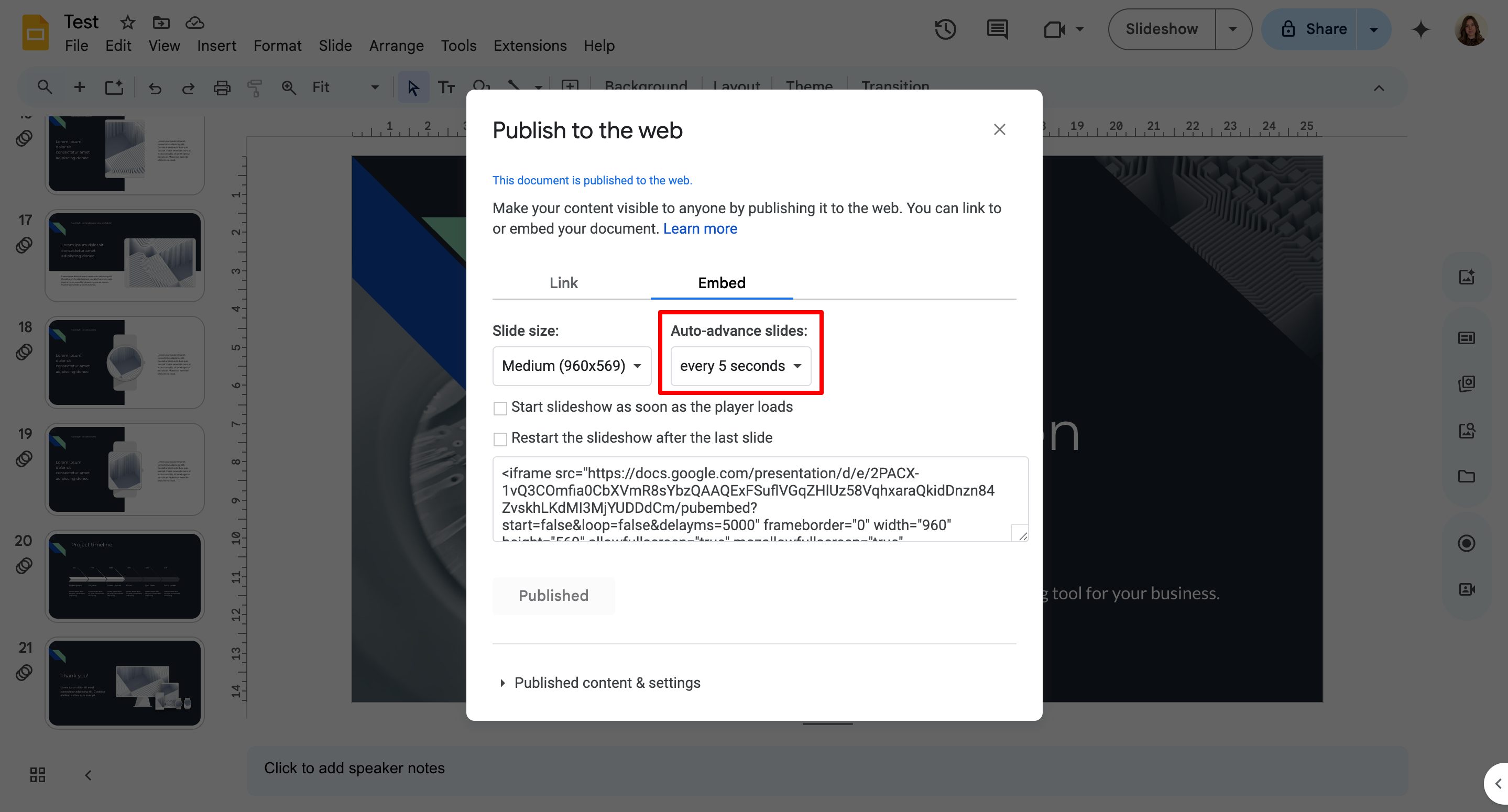The width and height of the screenshot is (1508, 812).
Task: Open version history clock icon
Action: tap(945, 29)
